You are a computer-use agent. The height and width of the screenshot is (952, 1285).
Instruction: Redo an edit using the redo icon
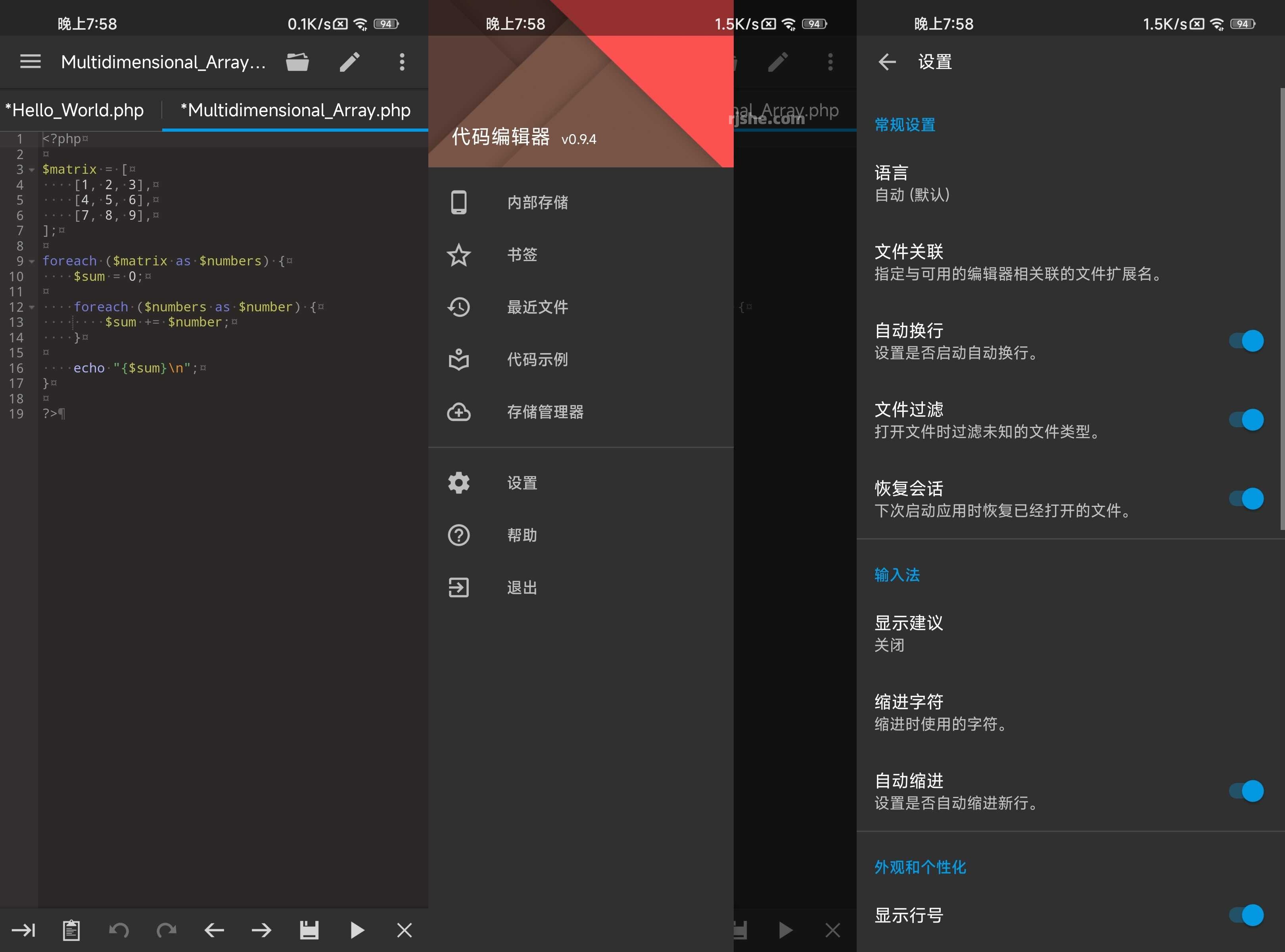click(x=167, y=929)
